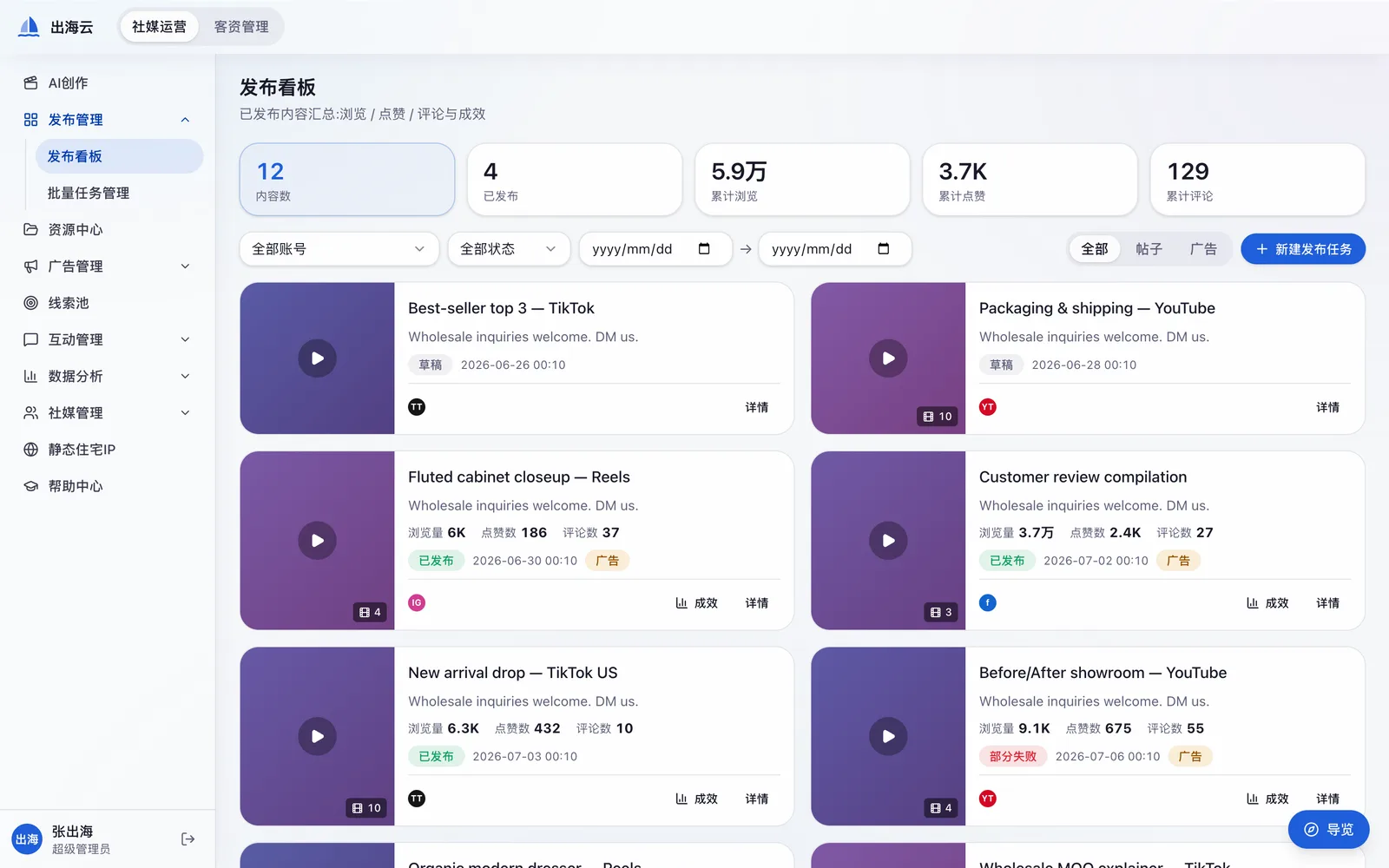Switch to 客资管理 top tab
Screen dimensions: 1389x868
click(x=241, y=27)
